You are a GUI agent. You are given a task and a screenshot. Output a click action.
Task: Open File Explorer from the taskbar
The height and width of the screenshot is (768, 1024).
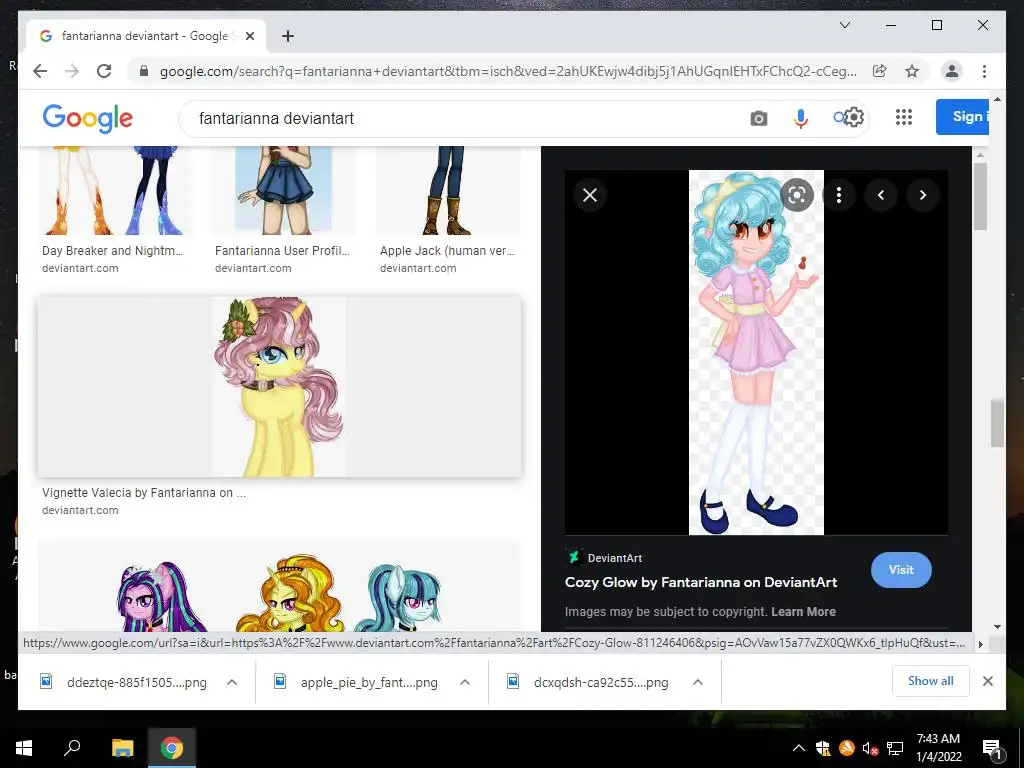(x=122, y=748)
